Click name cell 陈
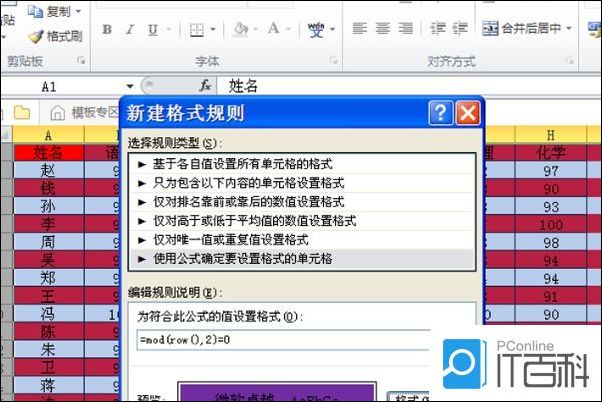602x402 pixels. tap(48, 332)
